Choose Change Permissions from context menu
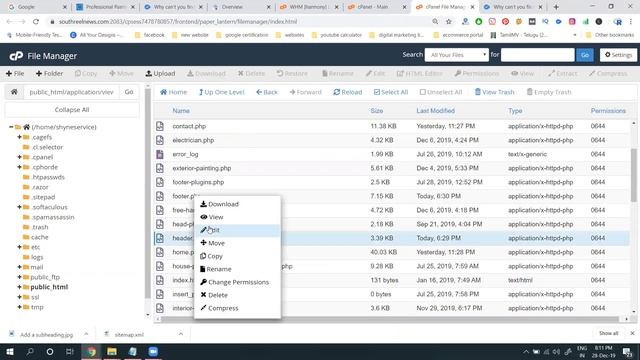640x360 pixels. coord(237,282)
